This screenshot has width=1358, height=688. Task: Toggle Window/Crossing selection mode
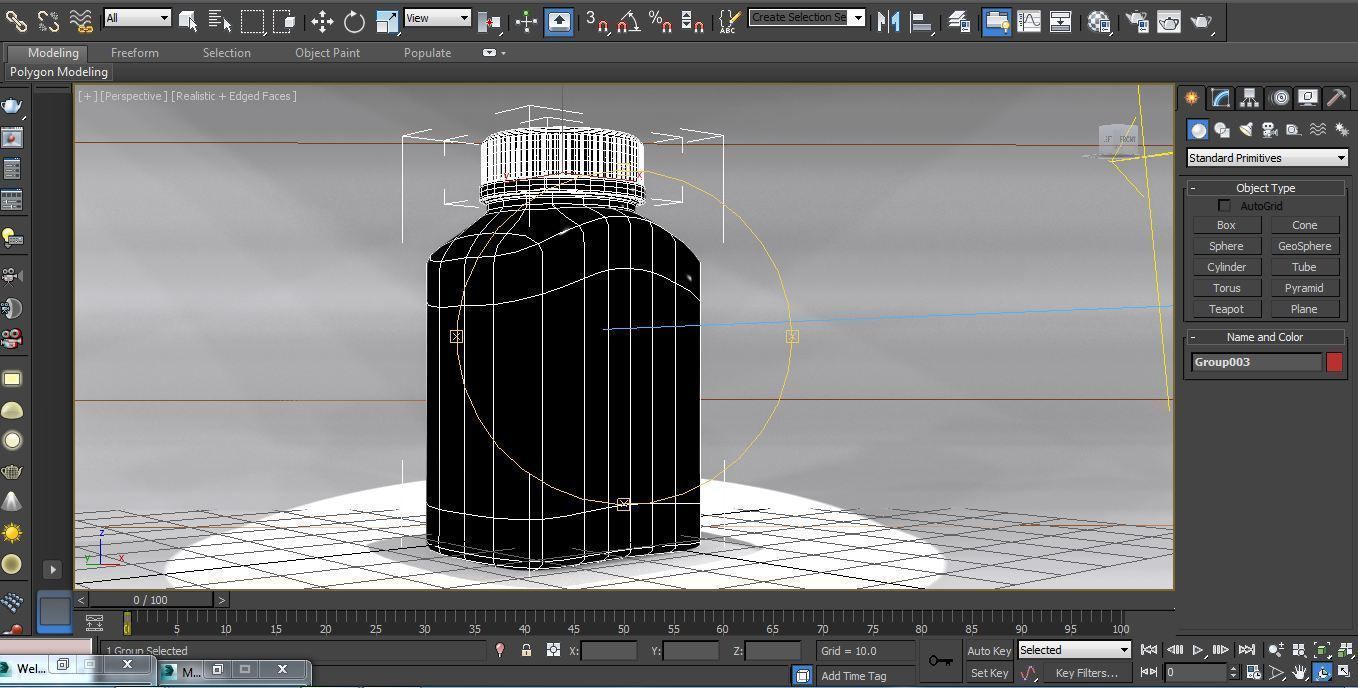[x=284, y=20]
